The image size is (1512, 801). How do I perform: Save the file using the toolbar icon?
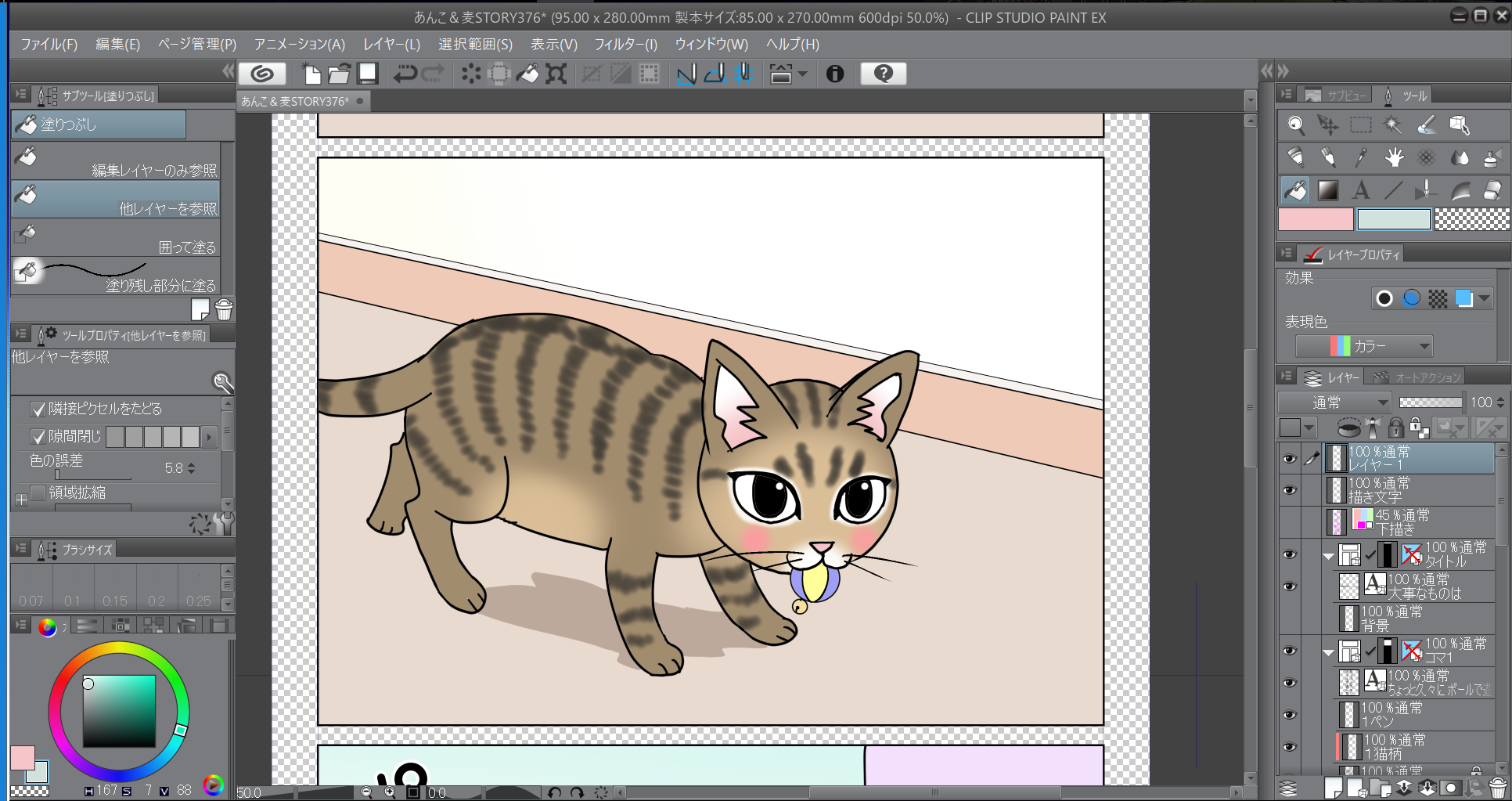(x=368, y=74)
